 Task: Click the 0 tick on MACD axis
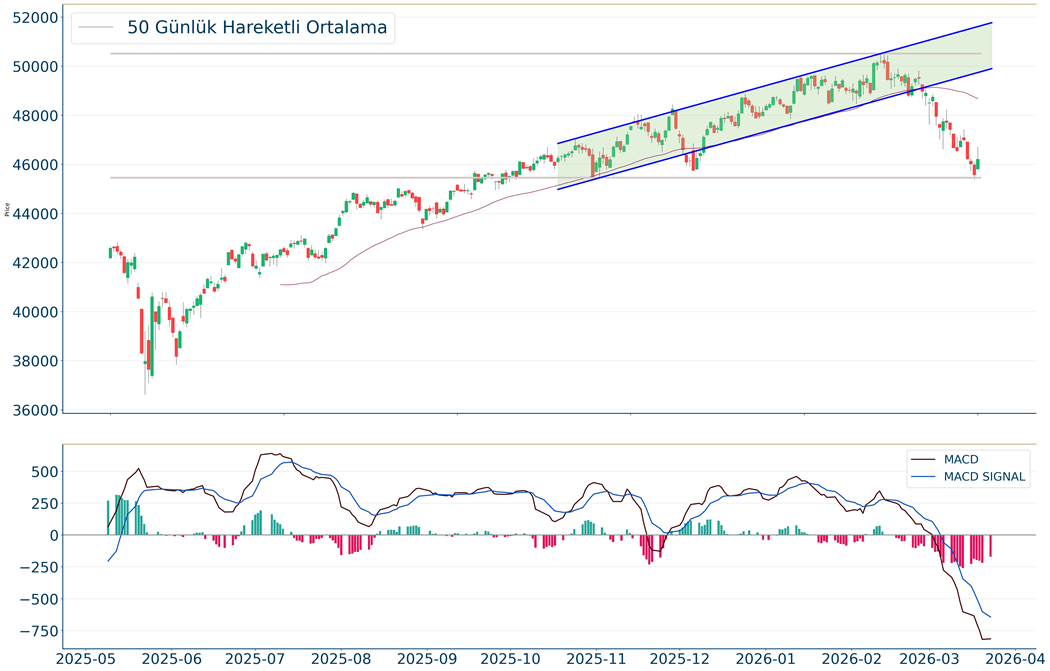point(53,535)
